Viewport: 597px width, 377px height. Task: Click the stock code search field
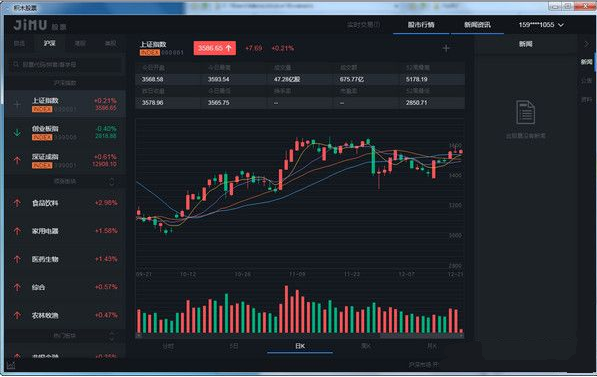(x=66, y=65)
